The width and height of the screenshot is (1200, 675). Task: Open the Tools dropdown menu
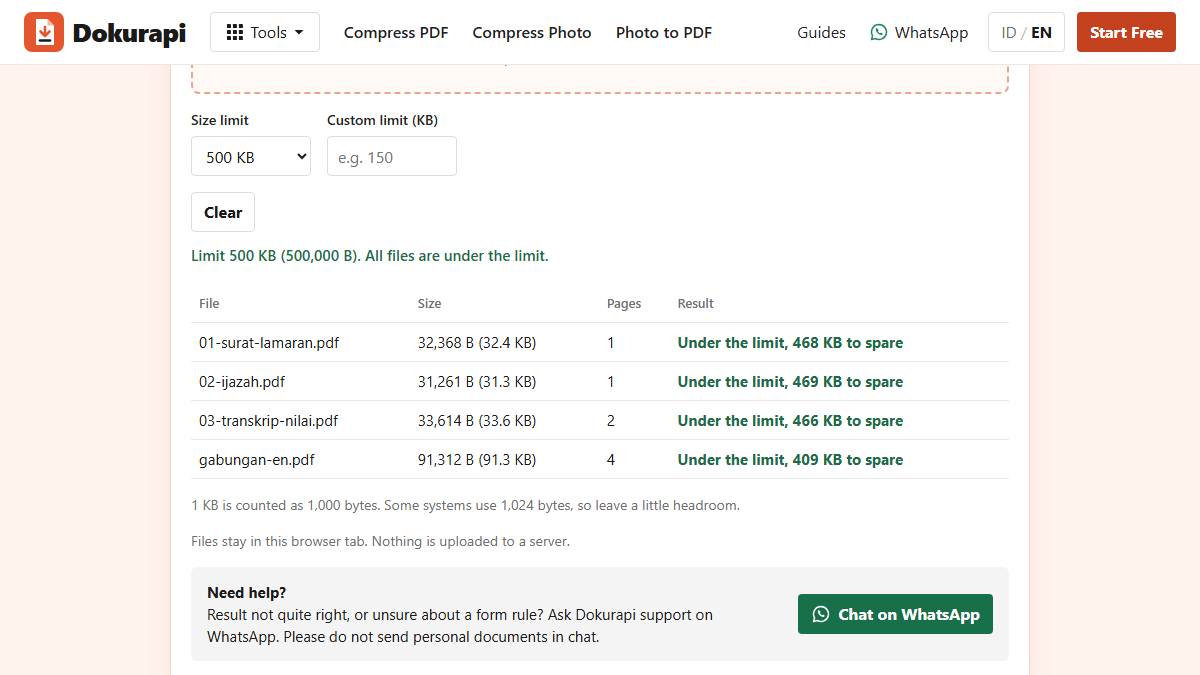[265, 32]
